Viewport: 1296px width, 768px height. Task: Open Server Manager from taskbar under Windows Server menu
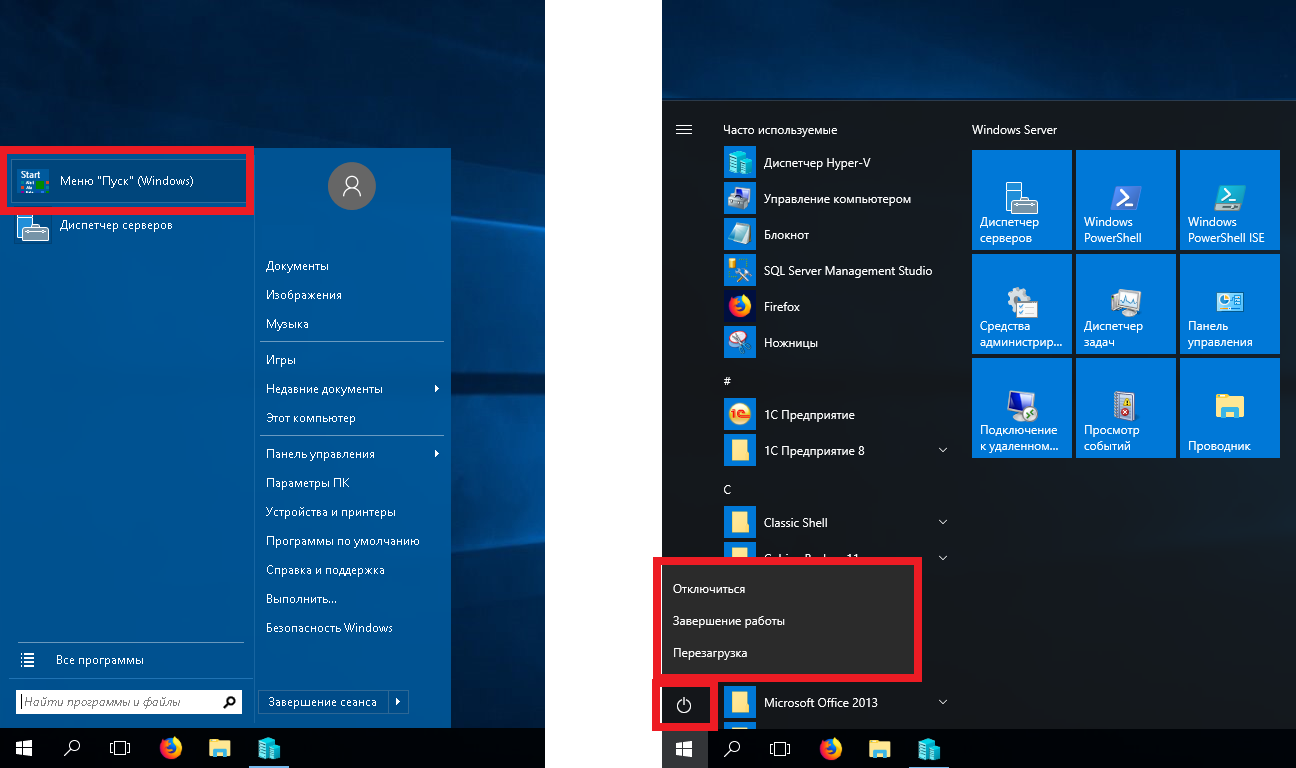click(929, 748)
